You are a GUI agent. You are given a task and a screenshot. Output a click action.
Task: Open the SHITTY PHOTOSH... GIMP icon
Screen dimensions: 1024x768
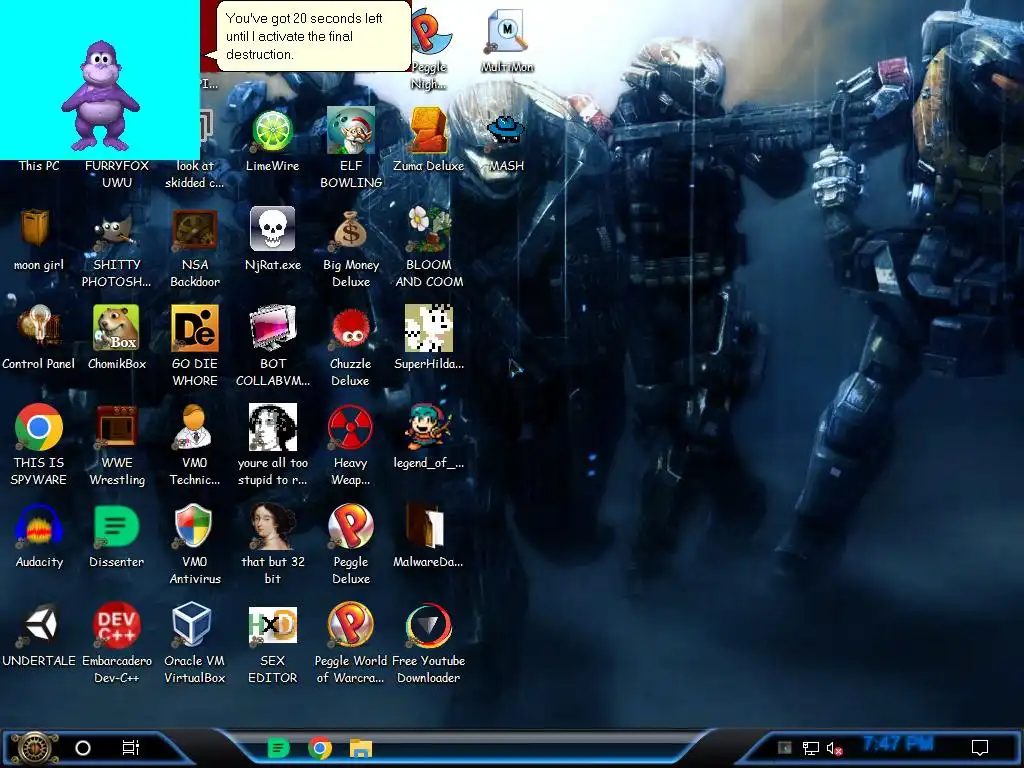(116, 232)
